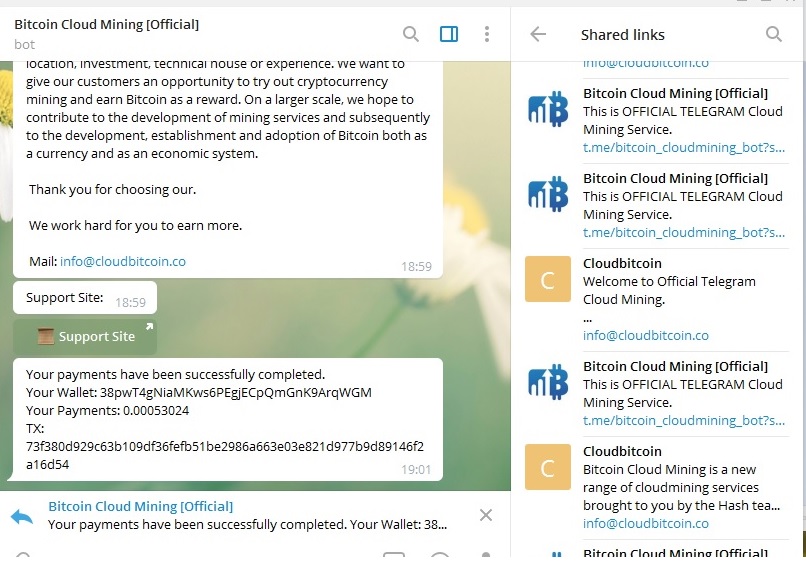Click Cloudbitcoin C avatar beside Welcome message
The image size is (806, 564).
click(x=547, y=279)
